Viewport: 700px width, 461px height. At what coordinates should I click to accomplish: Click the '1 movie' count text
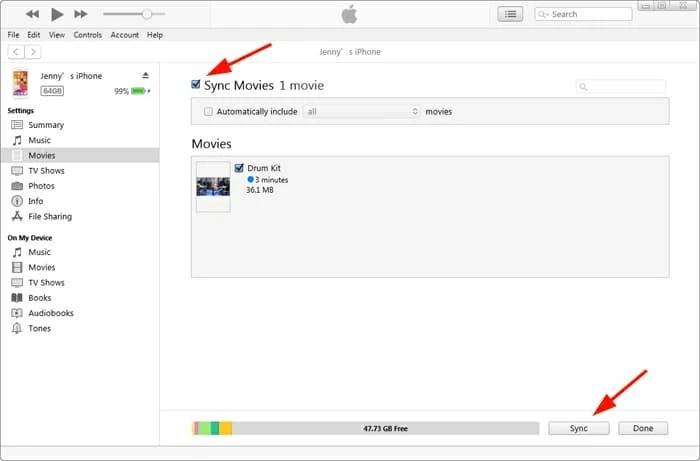pyautogui.click(x=301, y=85)
